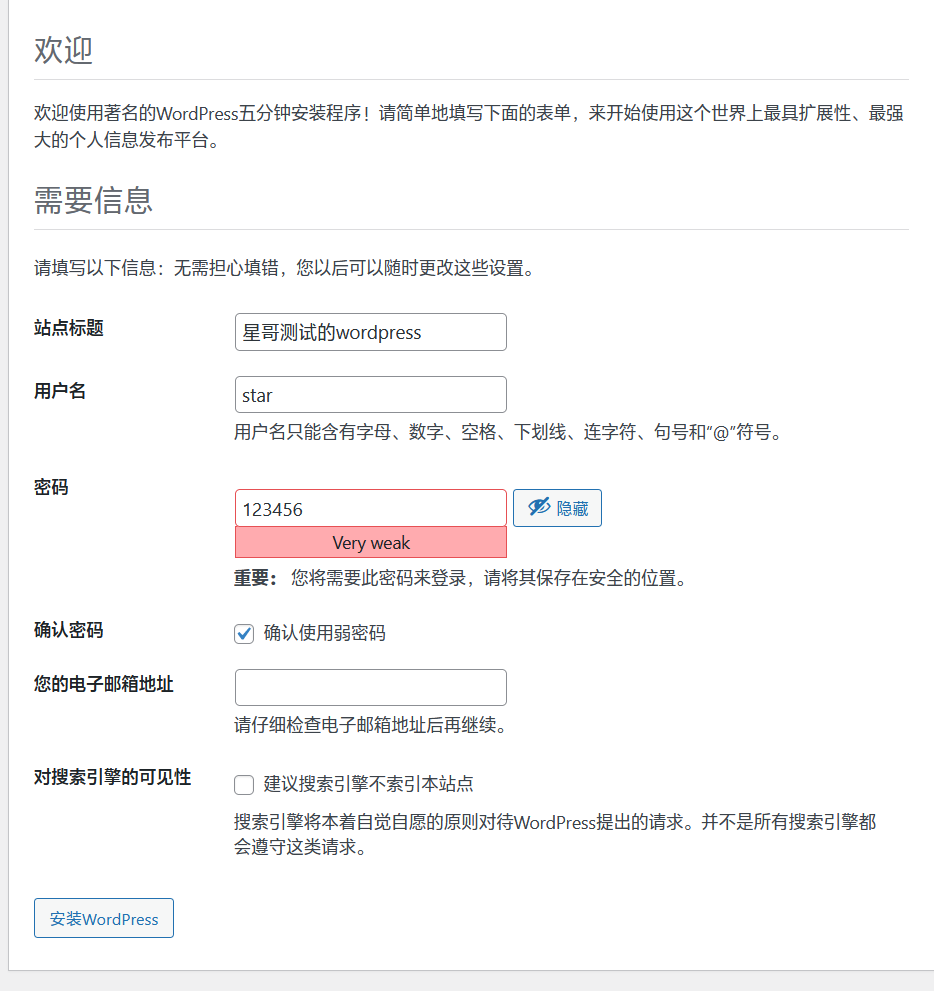This screenshot has height=991, width=934.
Task: Click the 安装WordPress button
Action: pos(104,918)
